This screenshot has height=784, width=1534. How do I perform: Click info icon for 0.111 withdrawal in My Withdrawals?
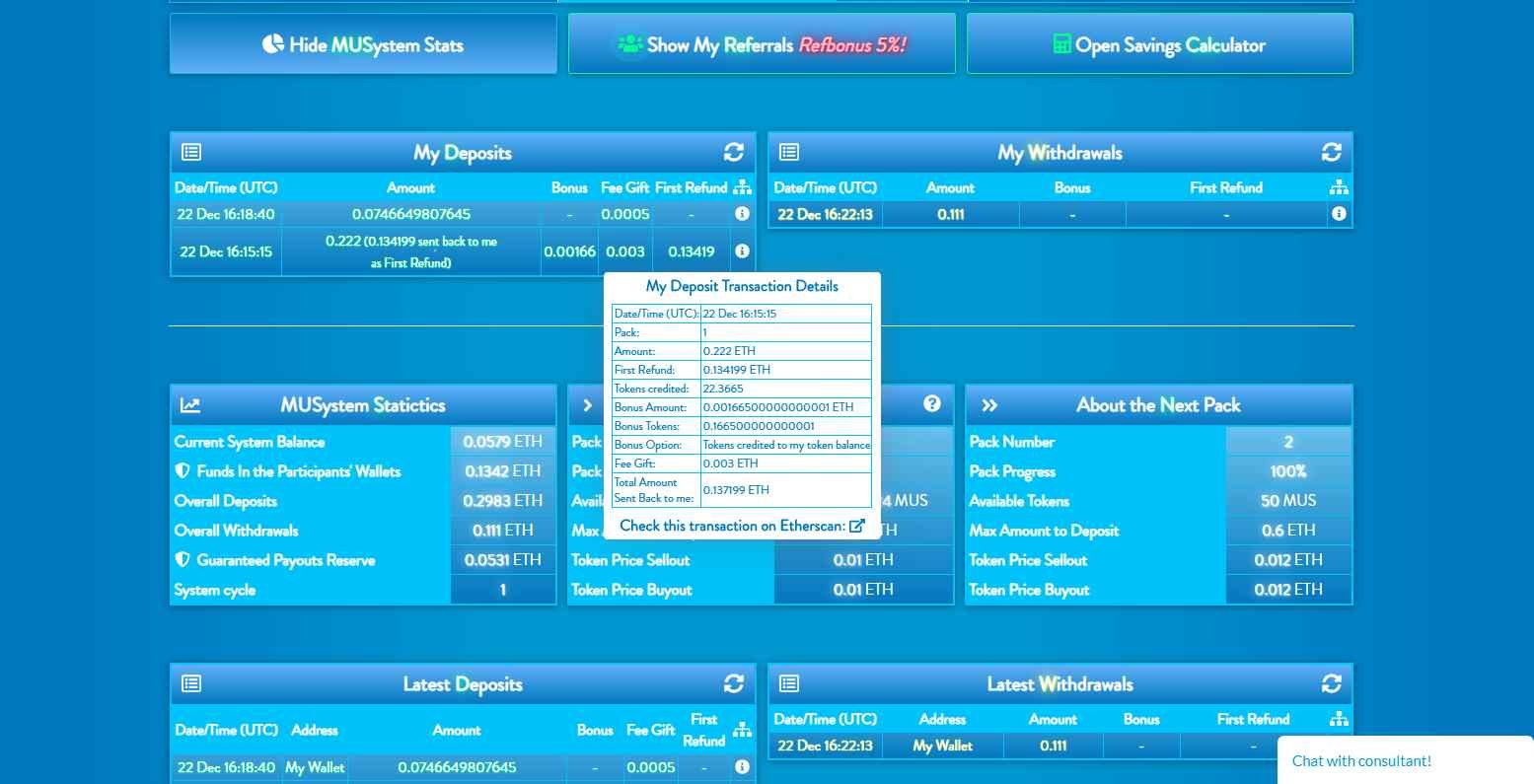coord(1339,213)
